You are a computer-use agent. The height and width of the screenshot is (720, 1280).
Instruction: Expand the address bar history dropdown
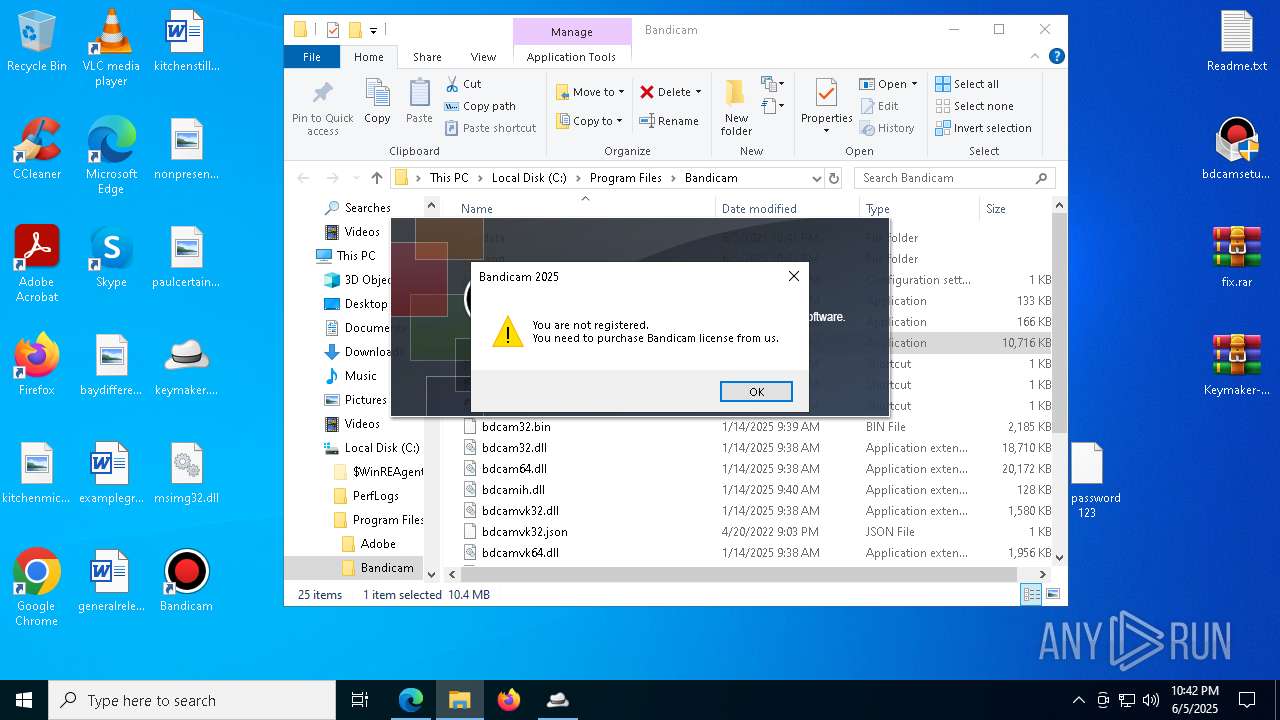click(x=816, y=178)
